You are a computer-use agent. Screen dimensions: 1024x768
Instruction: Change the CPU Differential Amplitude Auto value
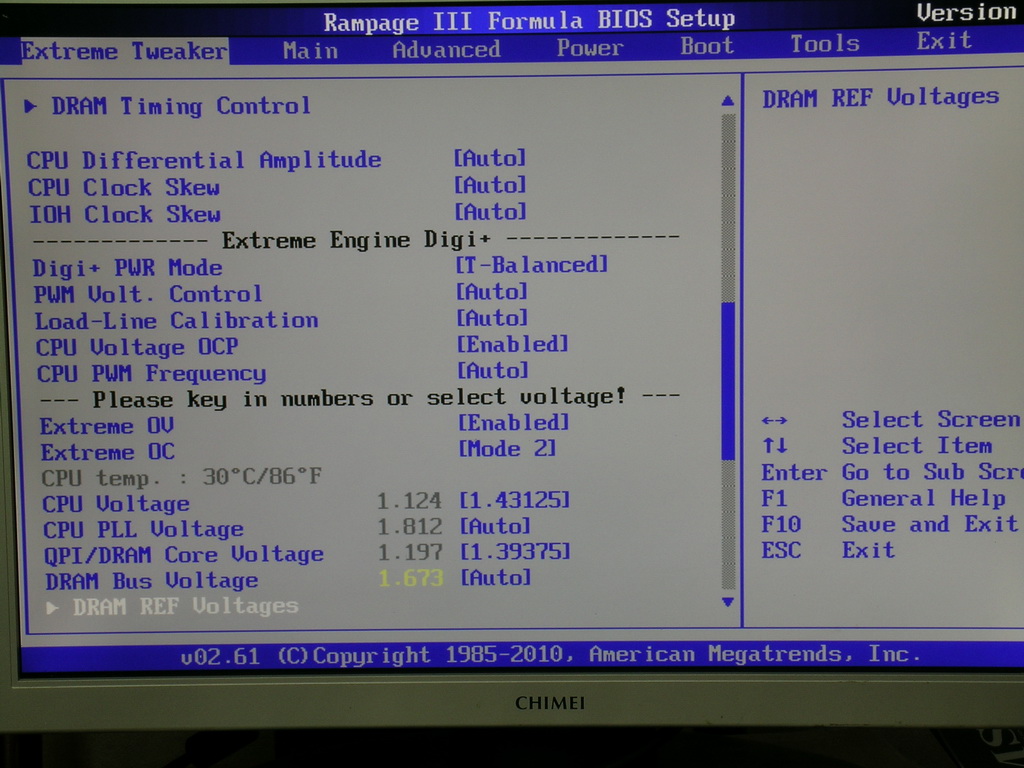(x=490, y=158)
